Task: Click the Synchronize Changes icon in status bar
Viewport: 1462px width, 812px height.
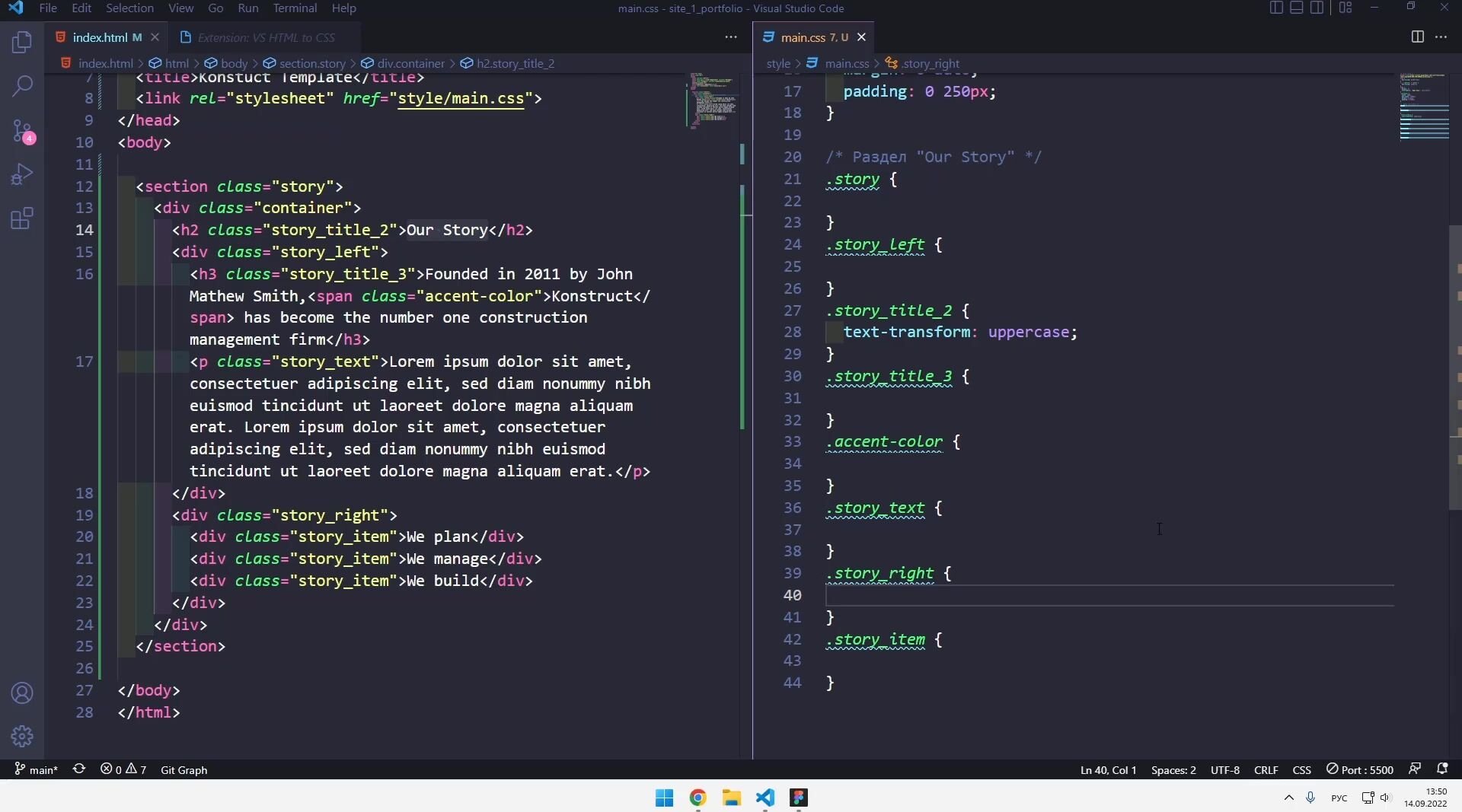Action: pos(78,769)
